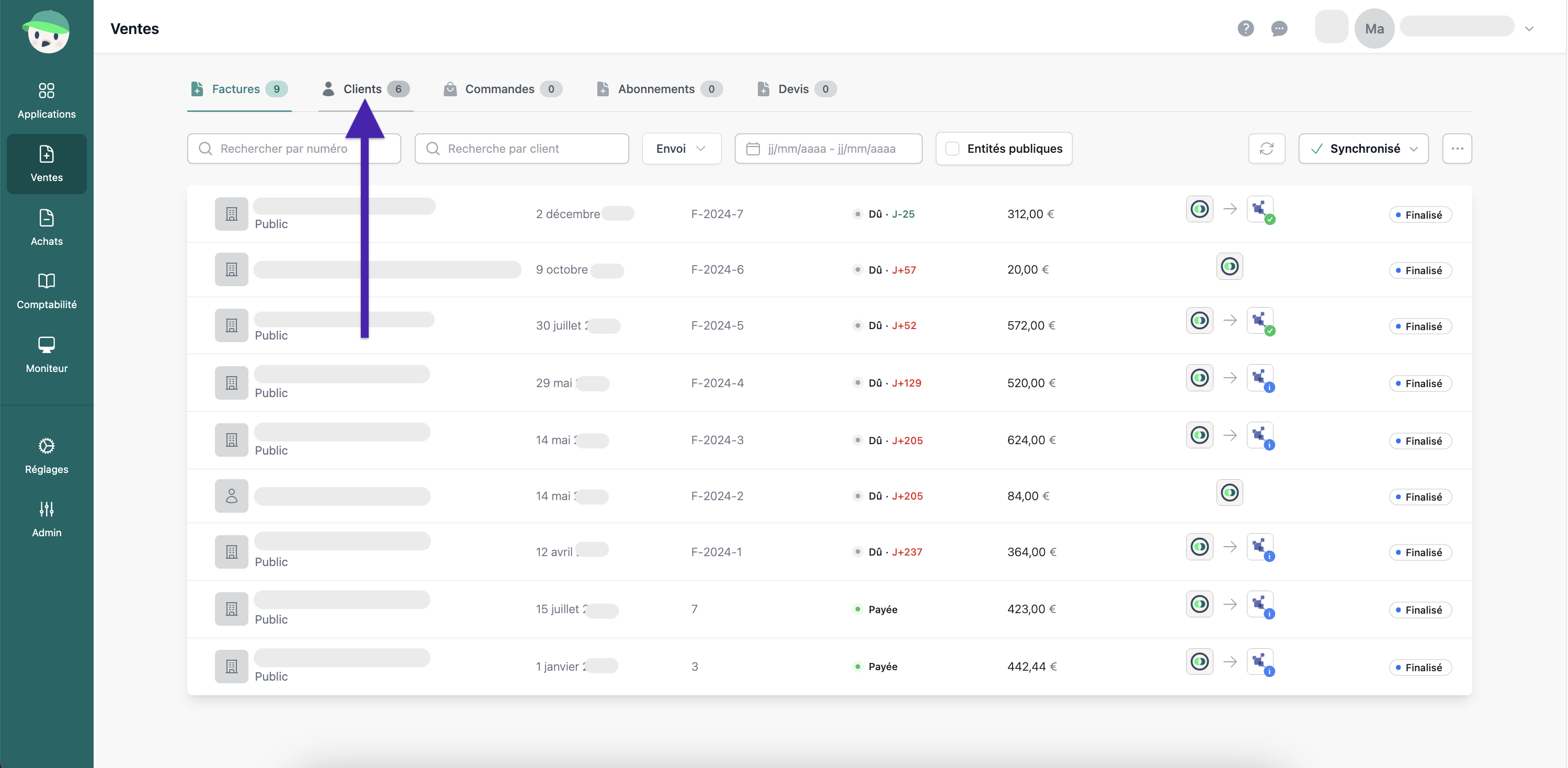Click Finalisé badge of invoice F-2024-6
1568x768 pixels.
coord(1419,270)
